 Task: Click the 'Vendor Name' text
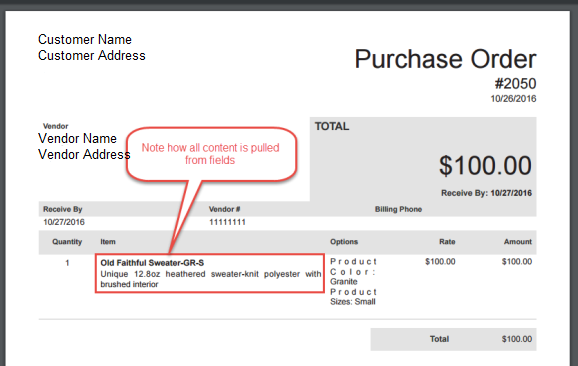point(77,139)
